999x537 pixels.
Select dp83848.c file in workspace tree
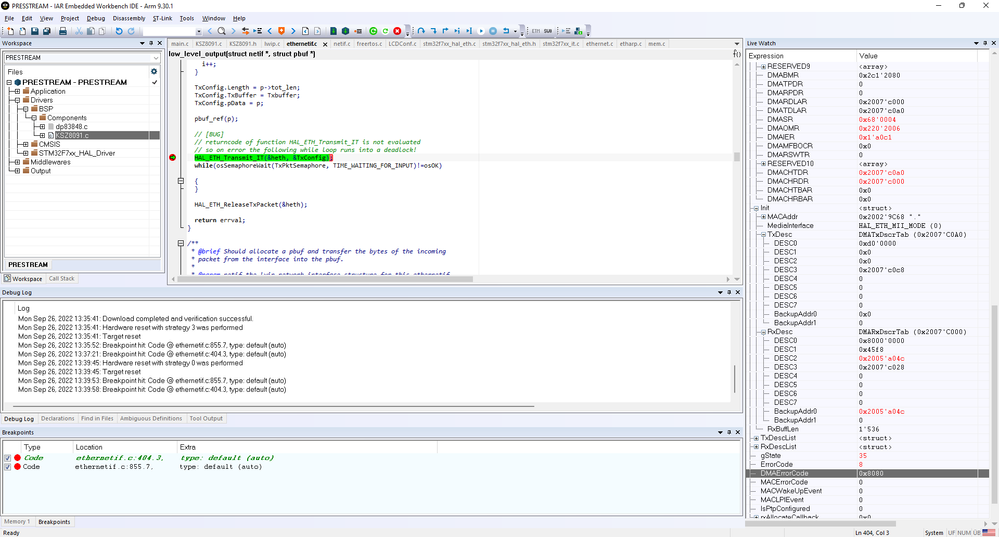[x=71, y=126]
